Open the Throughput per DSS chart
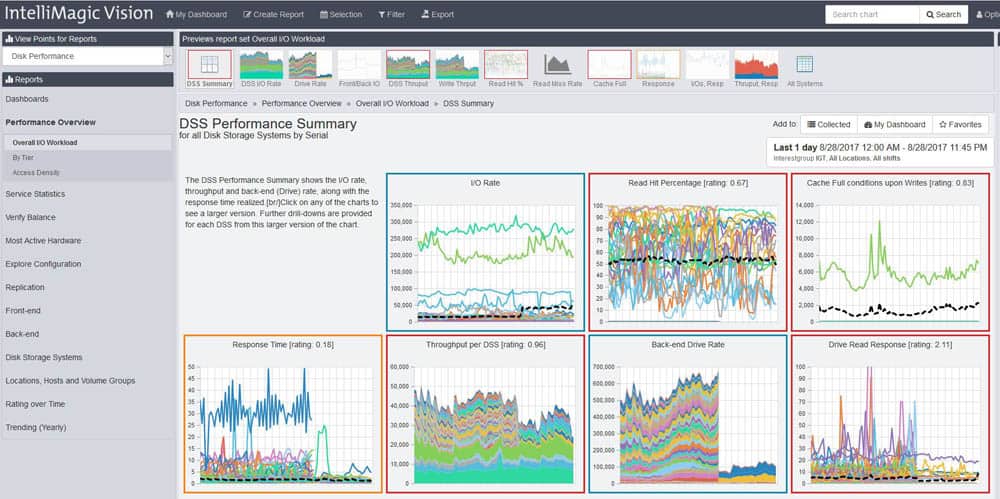1000x499 pixels. click(x=485, y=414)
